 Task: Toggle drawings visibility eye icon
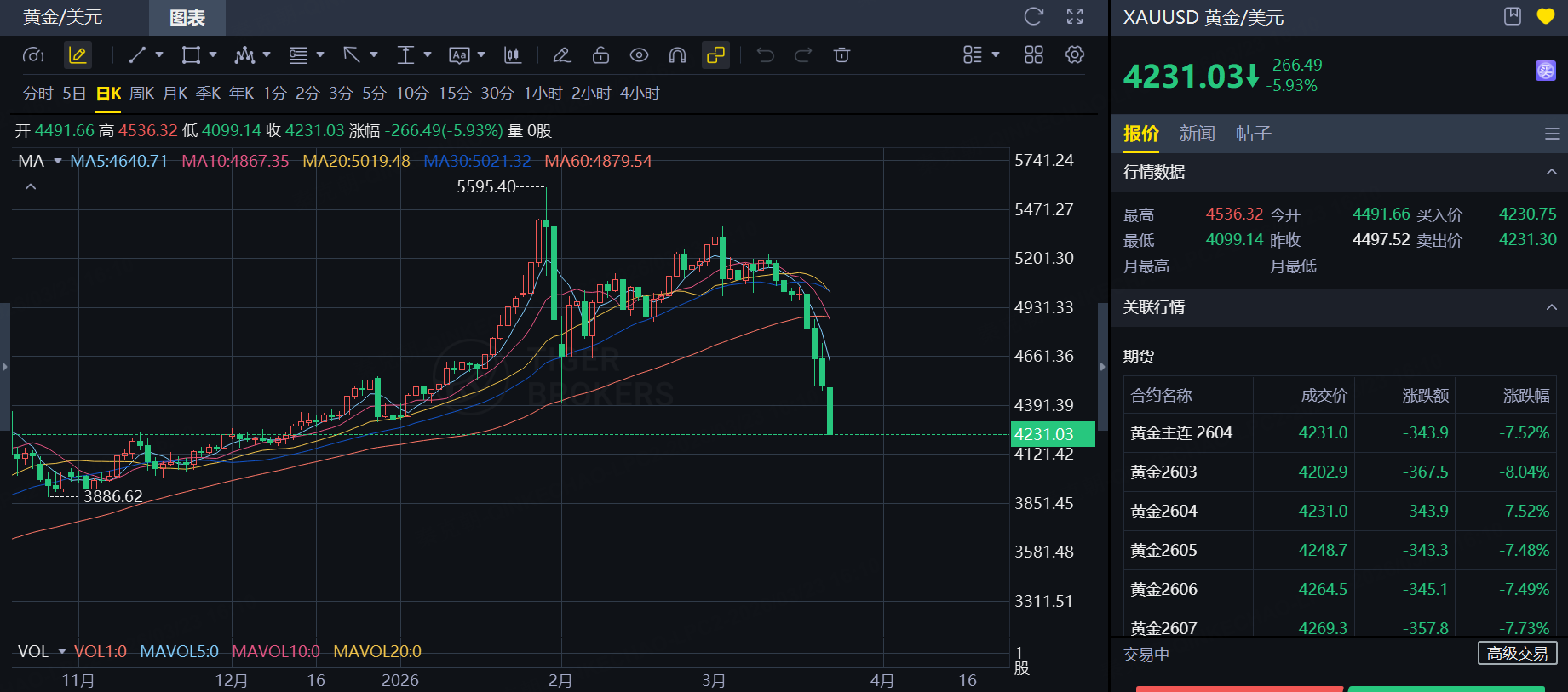click(x=639, y=55)
